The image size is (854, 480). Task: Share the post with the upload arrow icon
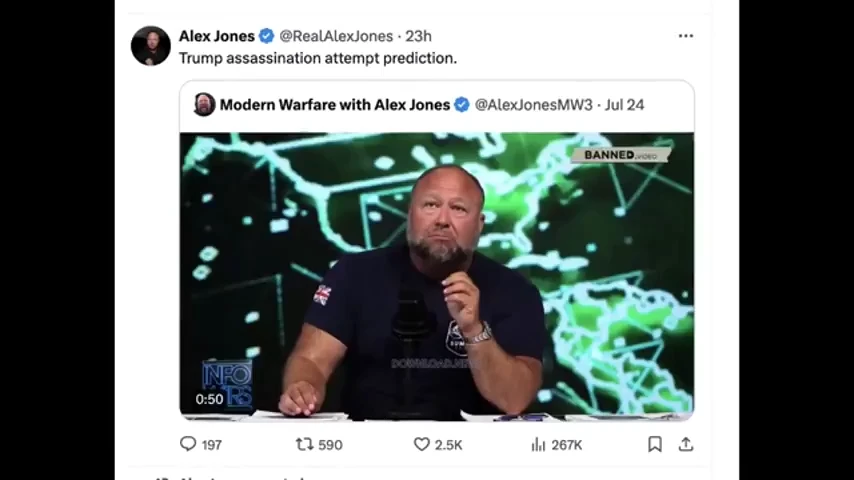686,444
